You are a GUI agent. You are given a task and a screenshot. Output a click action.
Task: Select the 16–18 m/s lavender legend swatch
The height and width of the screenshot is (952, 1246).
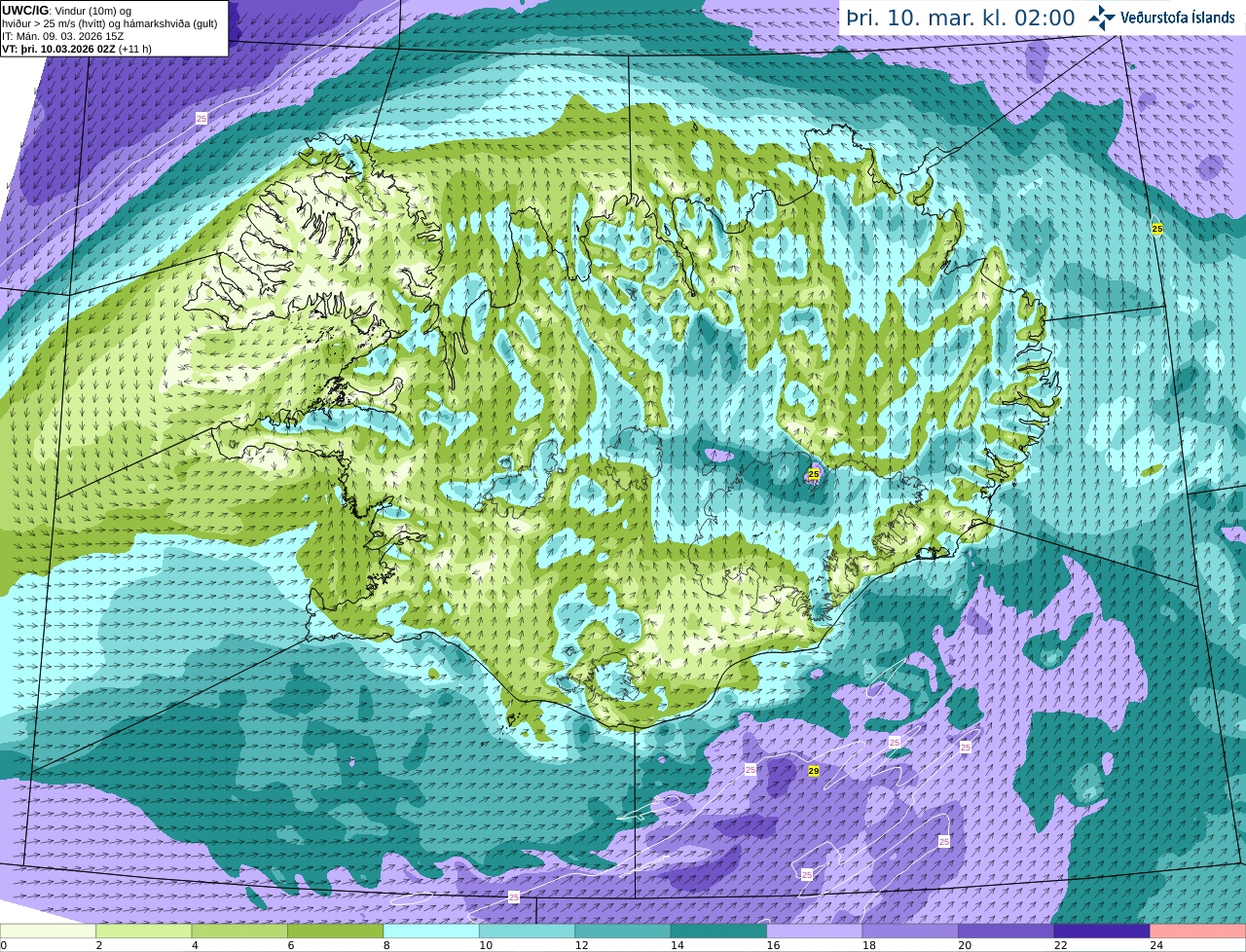click(815, 931)
